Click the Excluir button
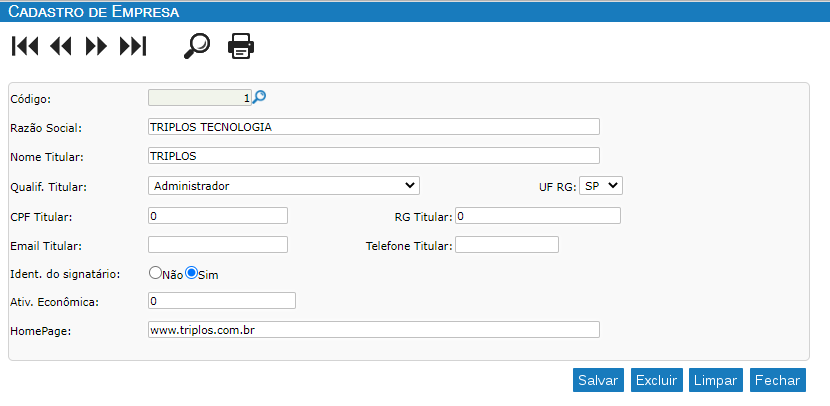This screenshot has height=406, width=830. tap(656, 380)
